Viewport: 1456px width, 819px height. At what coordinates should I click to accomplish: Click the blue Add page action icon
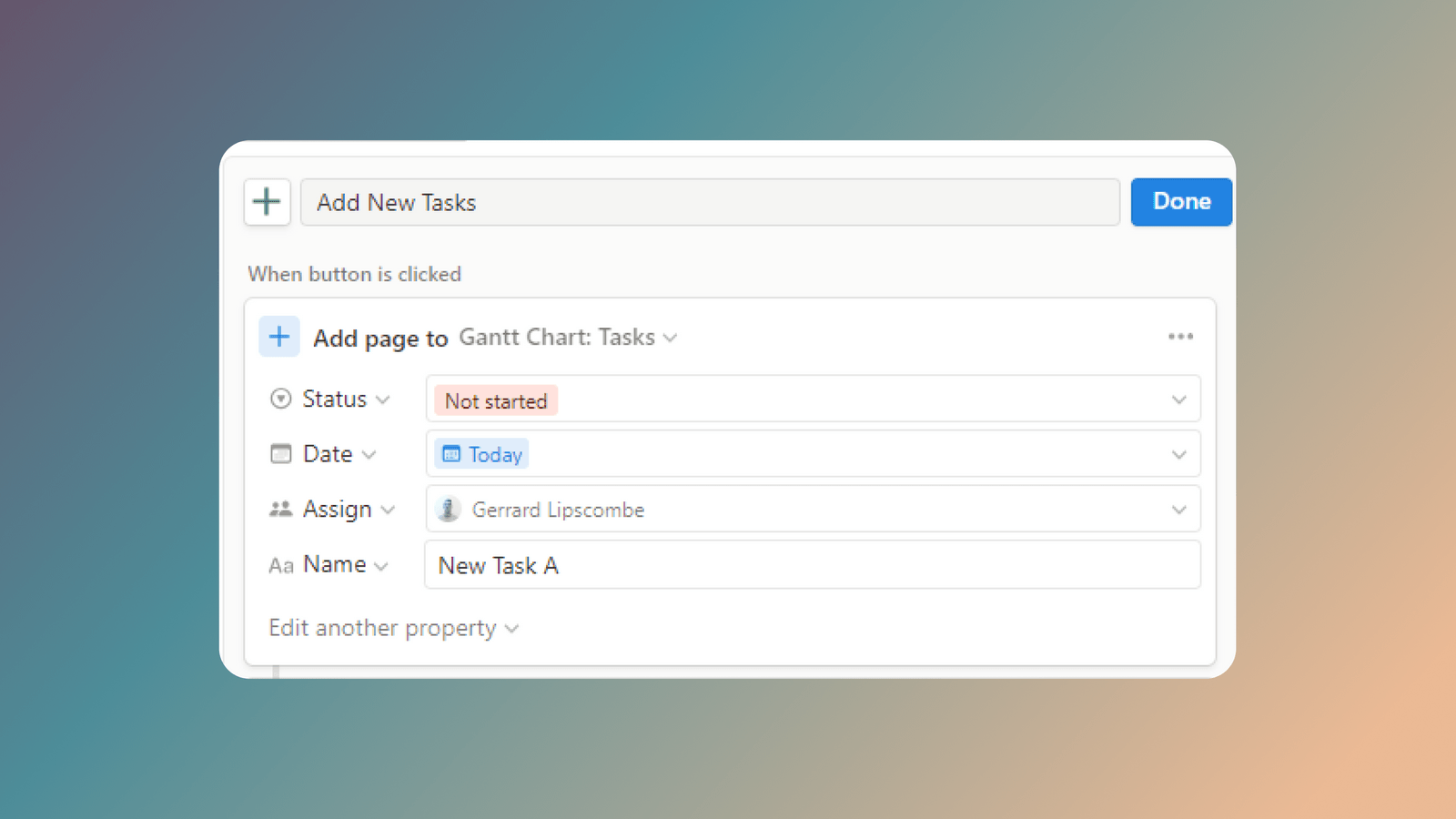tap(279, 336)
